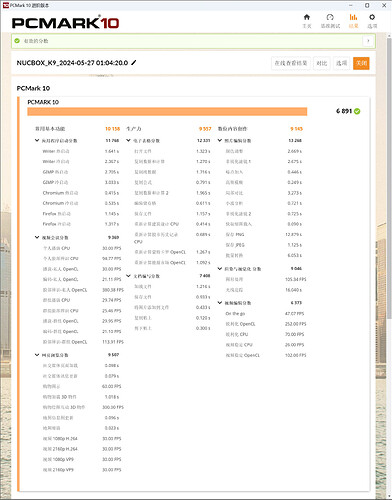Click the green check icon in the banner
This screenshot has height=500, width=392.
coord(17,41)
